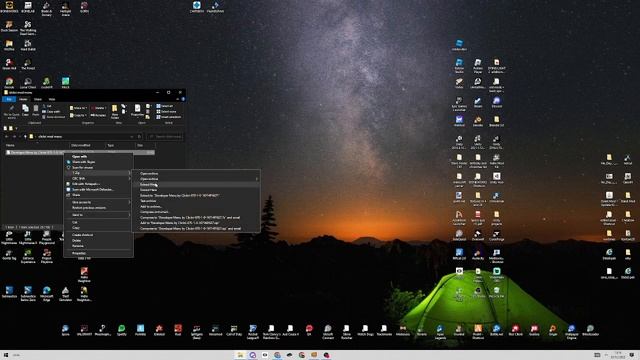Select Rename in the context menu

click(98, 246)
